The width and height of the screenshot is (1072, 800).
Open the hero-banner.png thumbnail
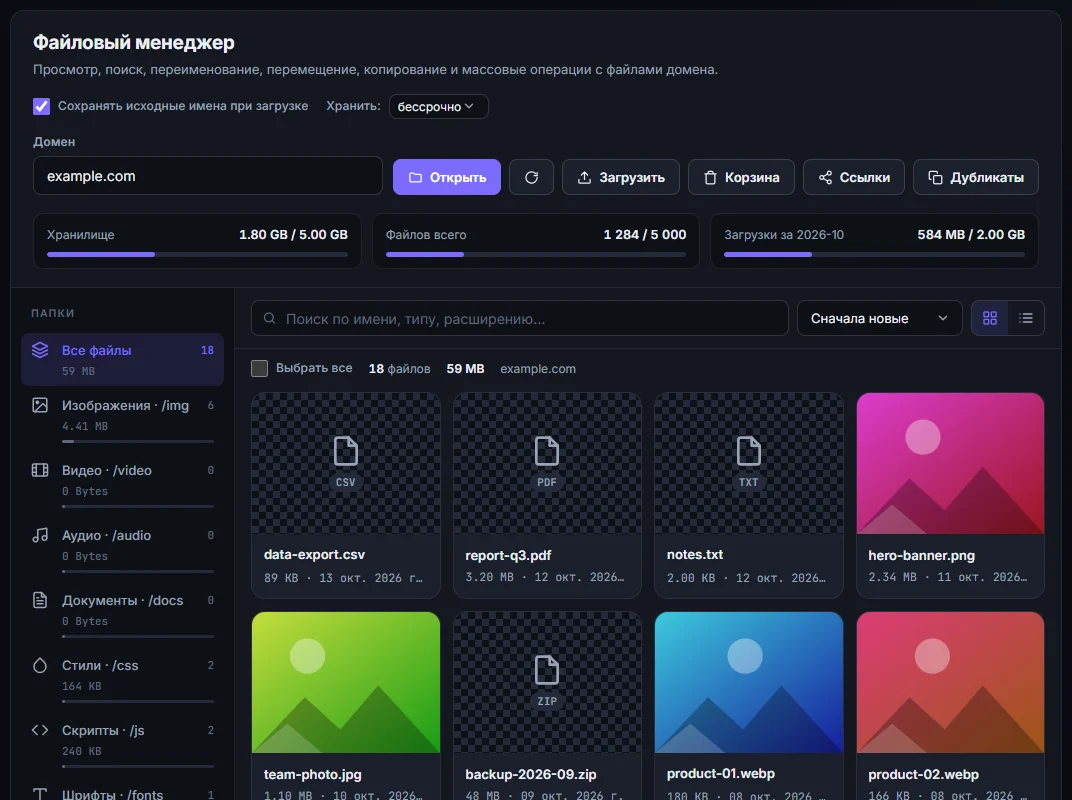(950, 463)
